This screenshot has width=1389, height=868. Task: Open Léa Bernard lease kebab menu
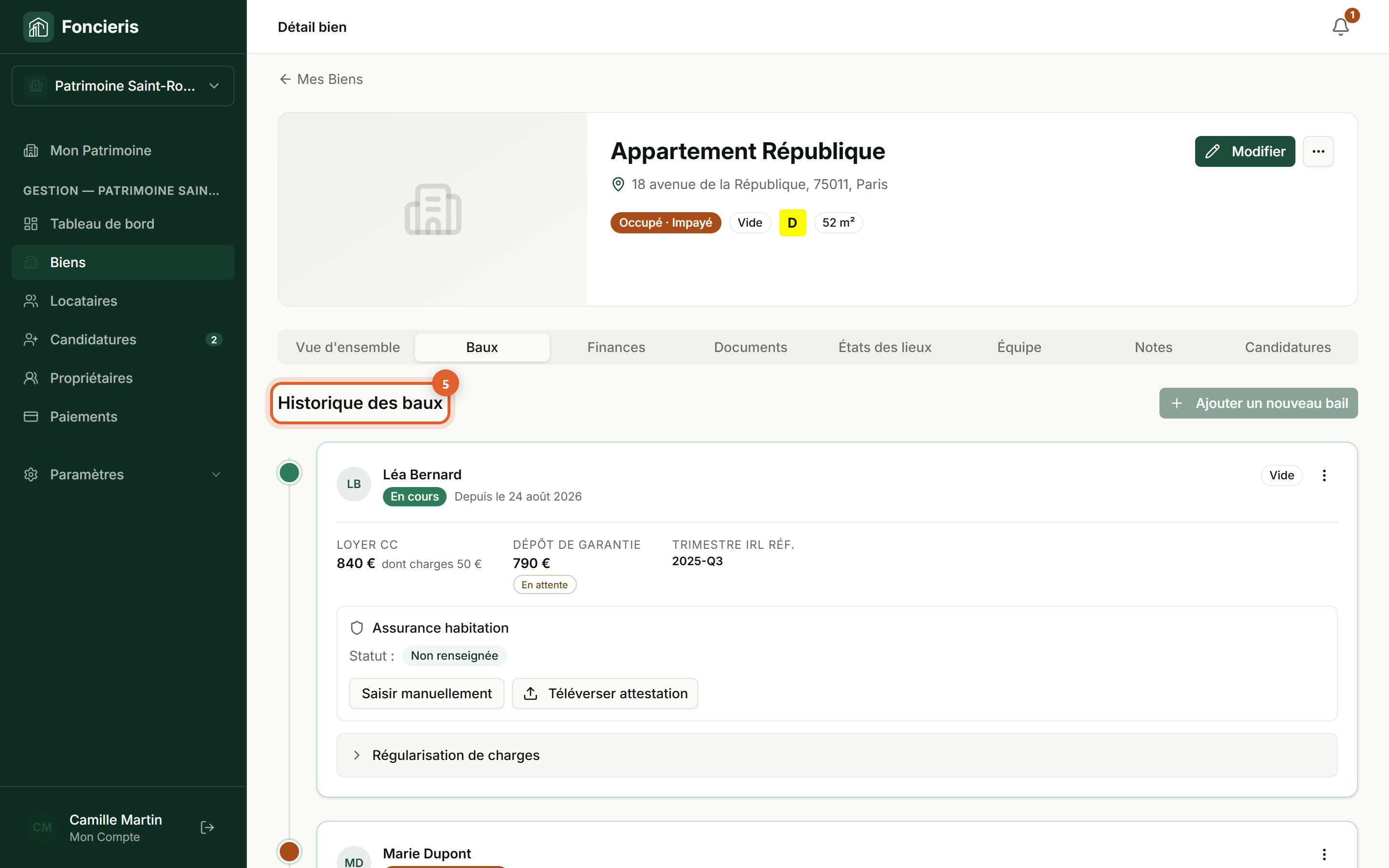[x=1324, y=475]
